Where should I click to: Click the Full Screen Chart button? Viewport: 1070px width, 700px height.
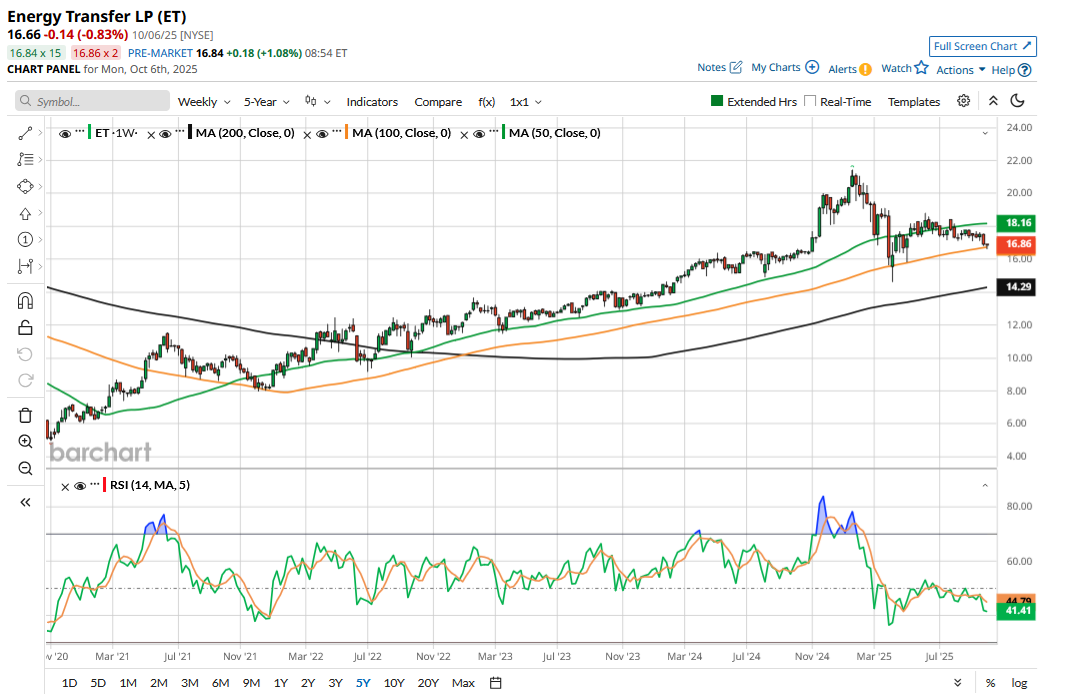982,46
